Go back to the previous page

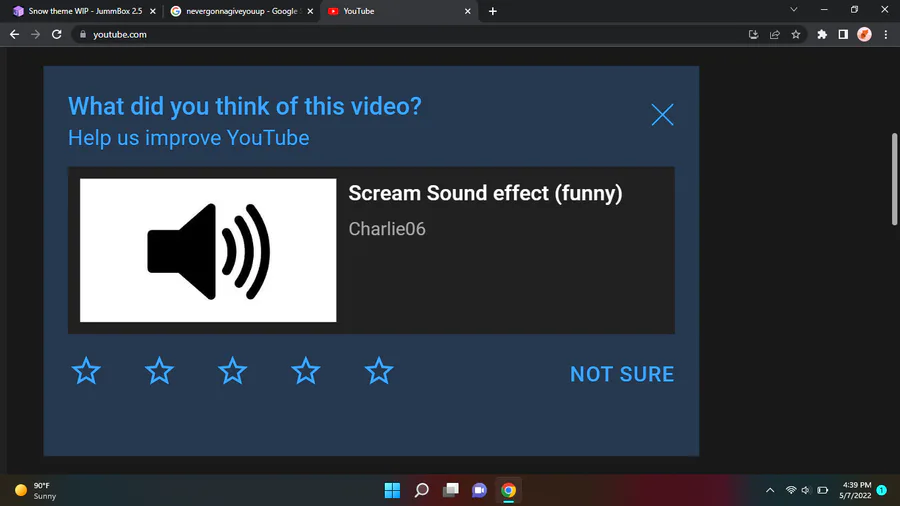14,34
